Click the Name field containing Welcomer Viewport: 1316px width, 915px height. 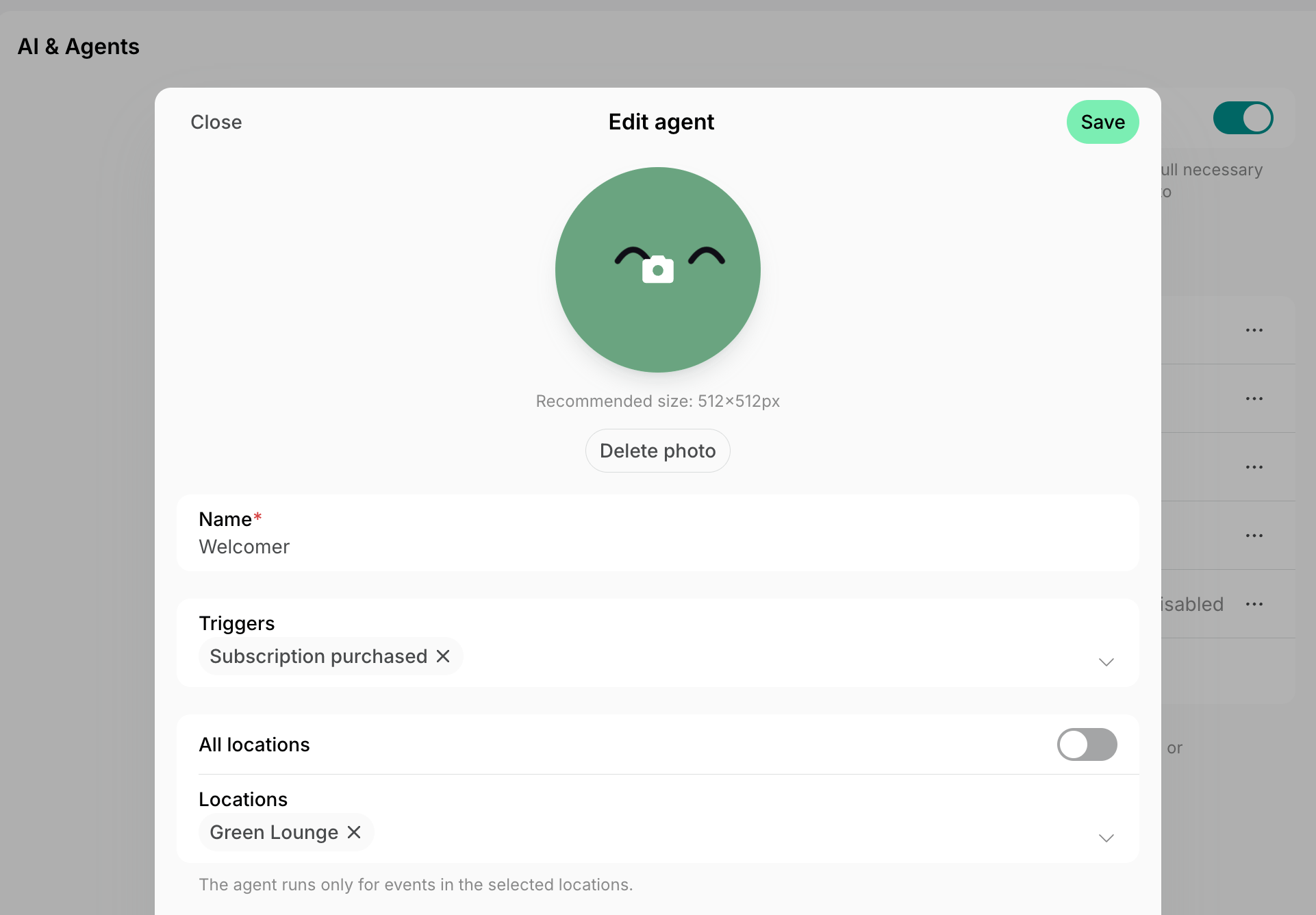(657, 533)
